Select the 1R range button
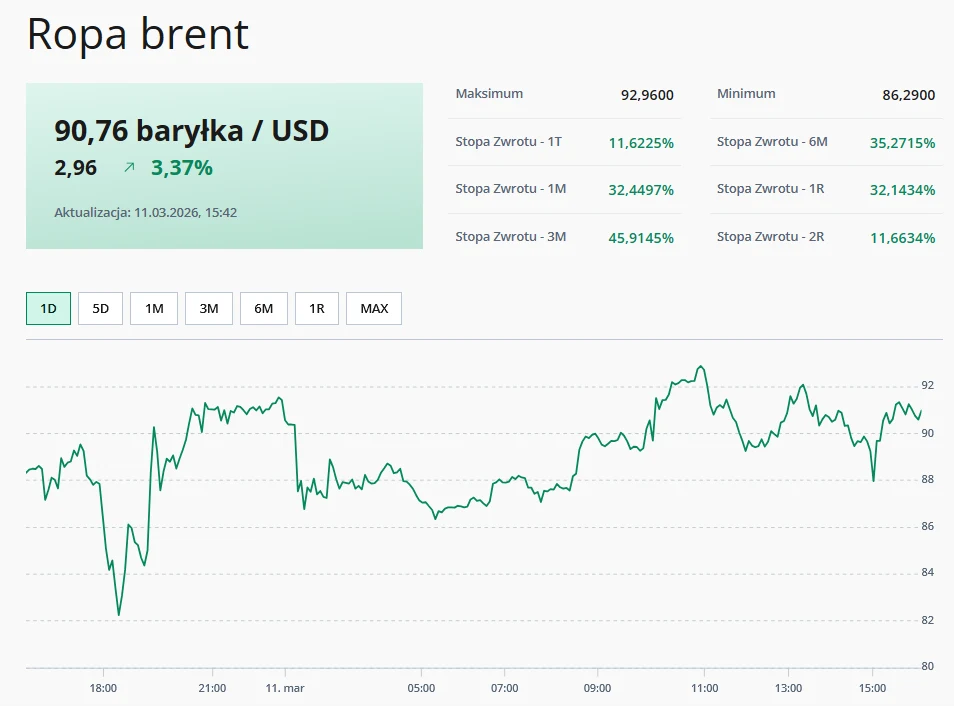This screenshot has width=954, height=706. tap(316, 308)
